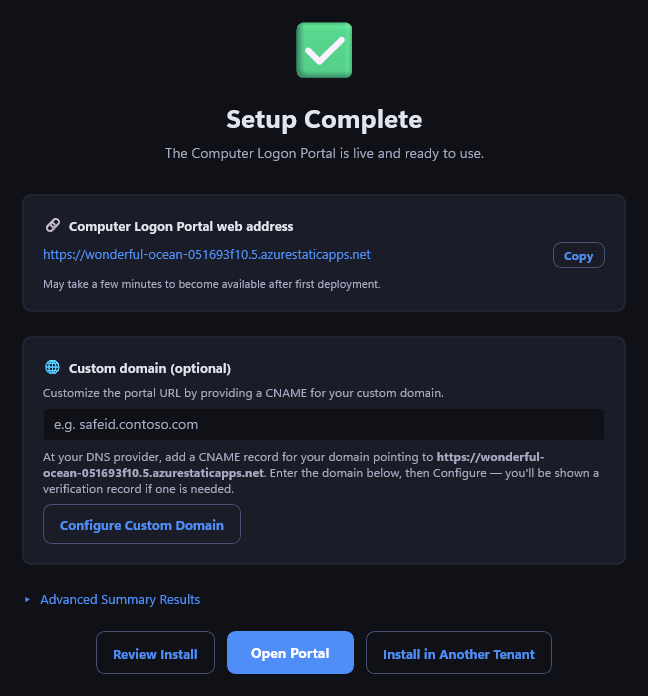Click the 'live and ready to use' subtitle
Image resolution: width=648 pixels, height=696 pixels.
(x=324, y=154)
